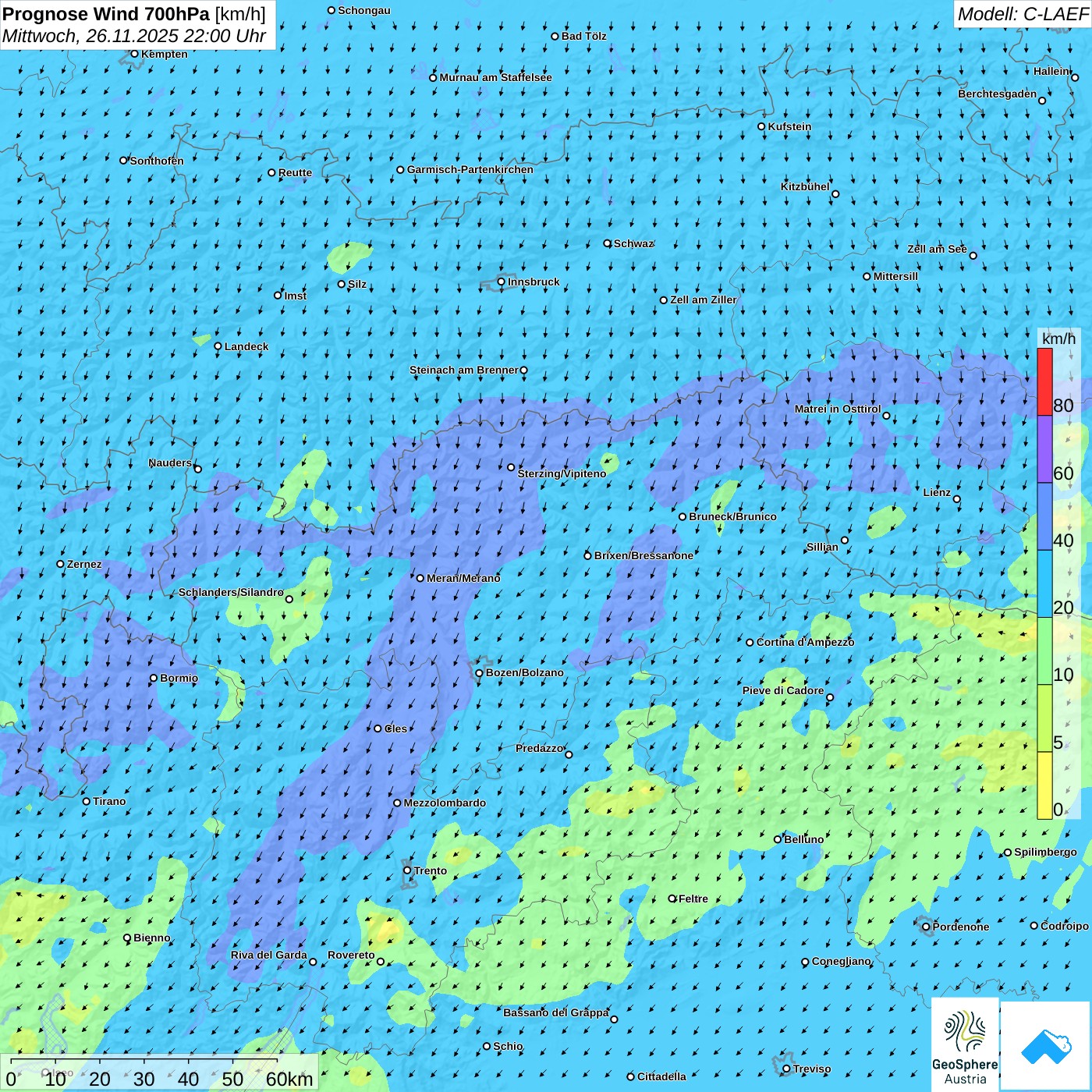Click the 'Cortina d'Ampezzo' label
This screenshot has height=1092, width=1092.
805,642
